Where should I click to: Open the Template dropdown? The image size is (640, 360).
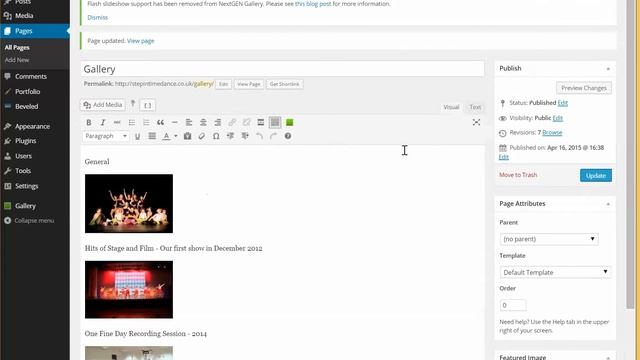point(556,272)
